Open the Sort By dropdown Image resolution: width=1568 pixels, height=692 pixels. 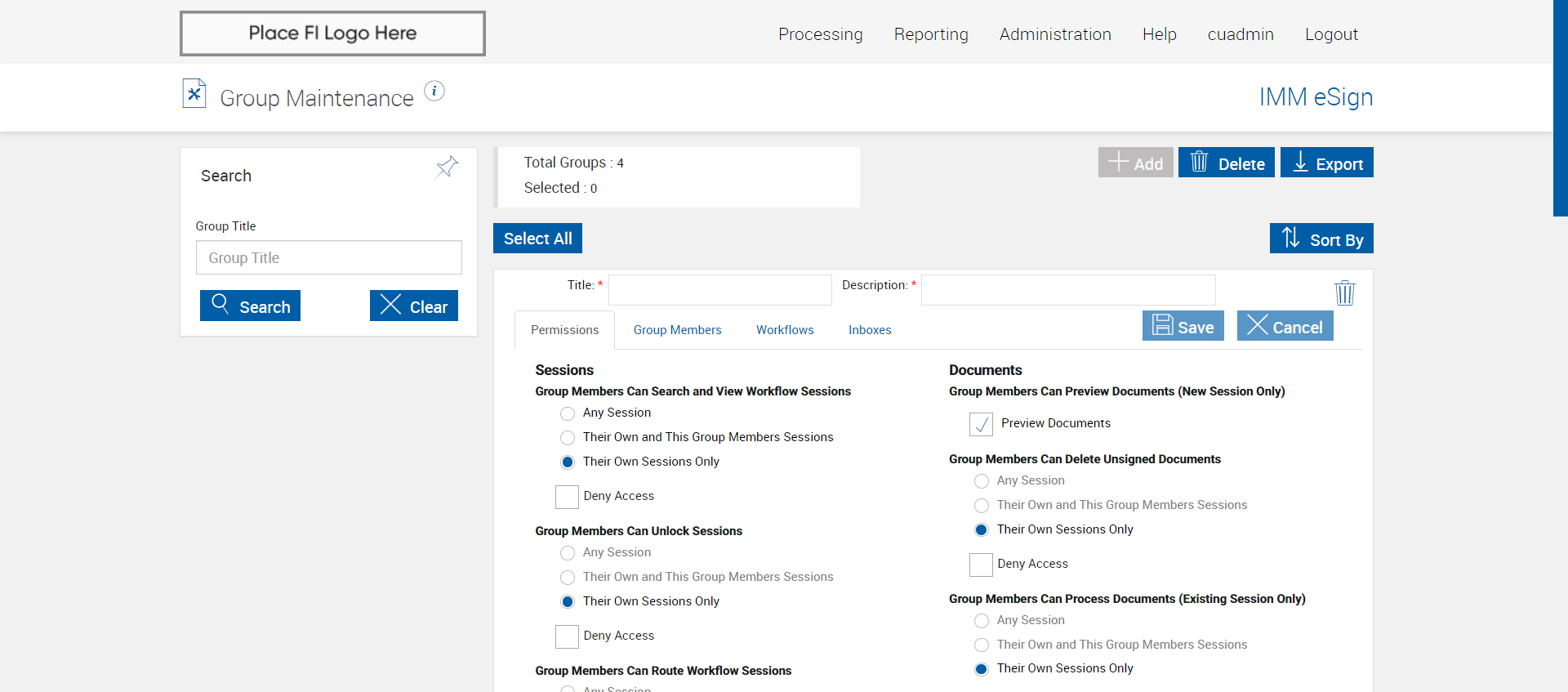coord(1321,239)
